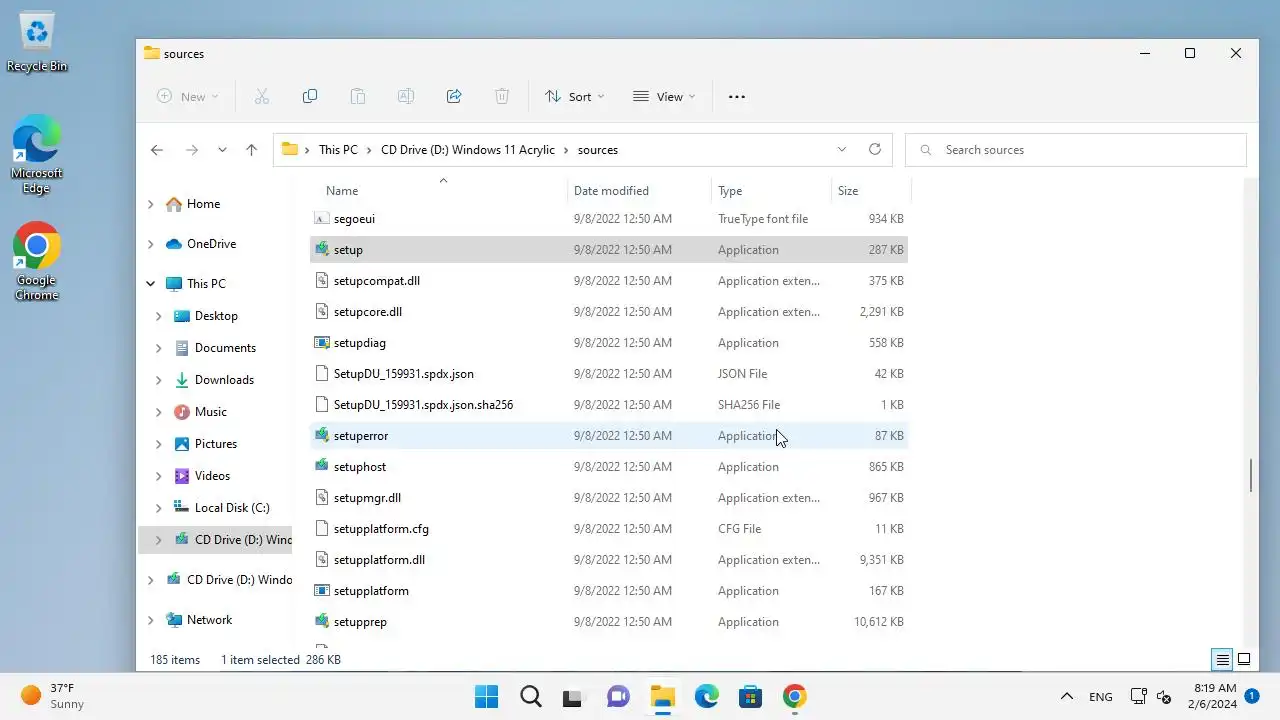
Task: Open recent locations chevron dropdown
Action: [x=222, y=150]
